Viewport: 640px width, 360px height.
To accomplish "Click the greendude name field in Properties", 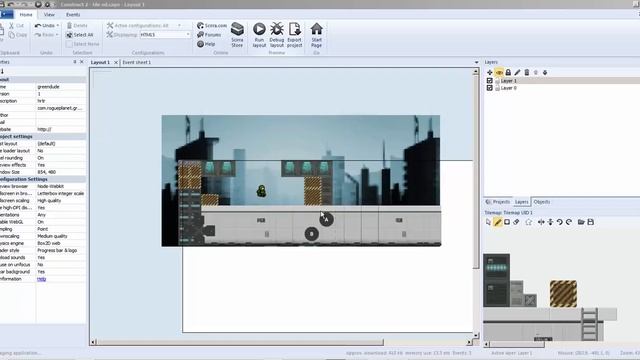I will pos(61,87).
